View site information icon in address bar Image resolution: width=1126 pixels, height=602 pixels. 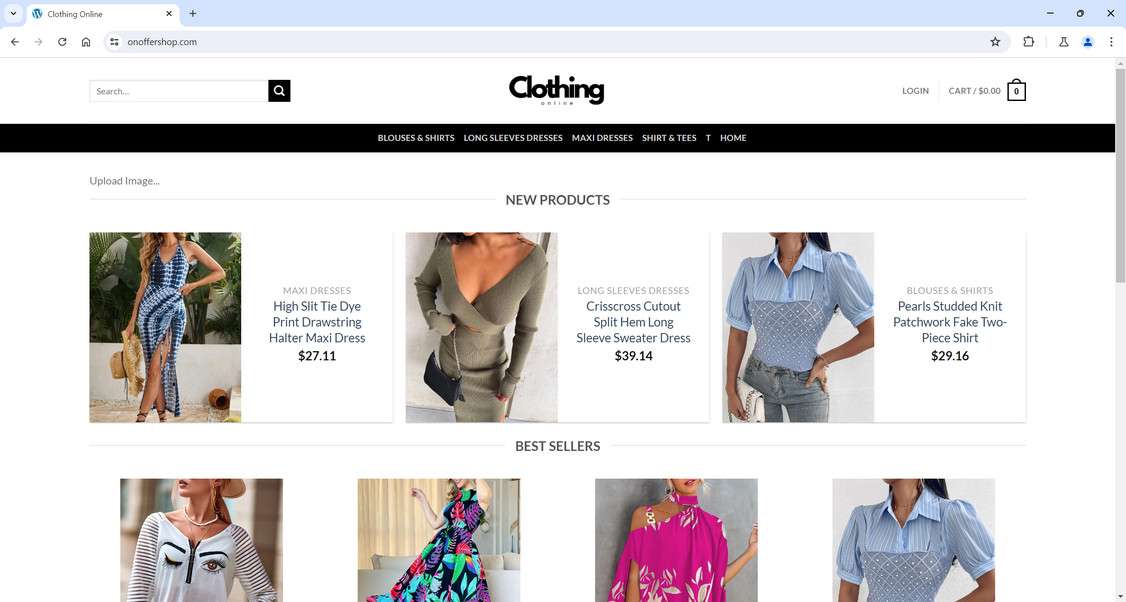click(x=114, y=42)
